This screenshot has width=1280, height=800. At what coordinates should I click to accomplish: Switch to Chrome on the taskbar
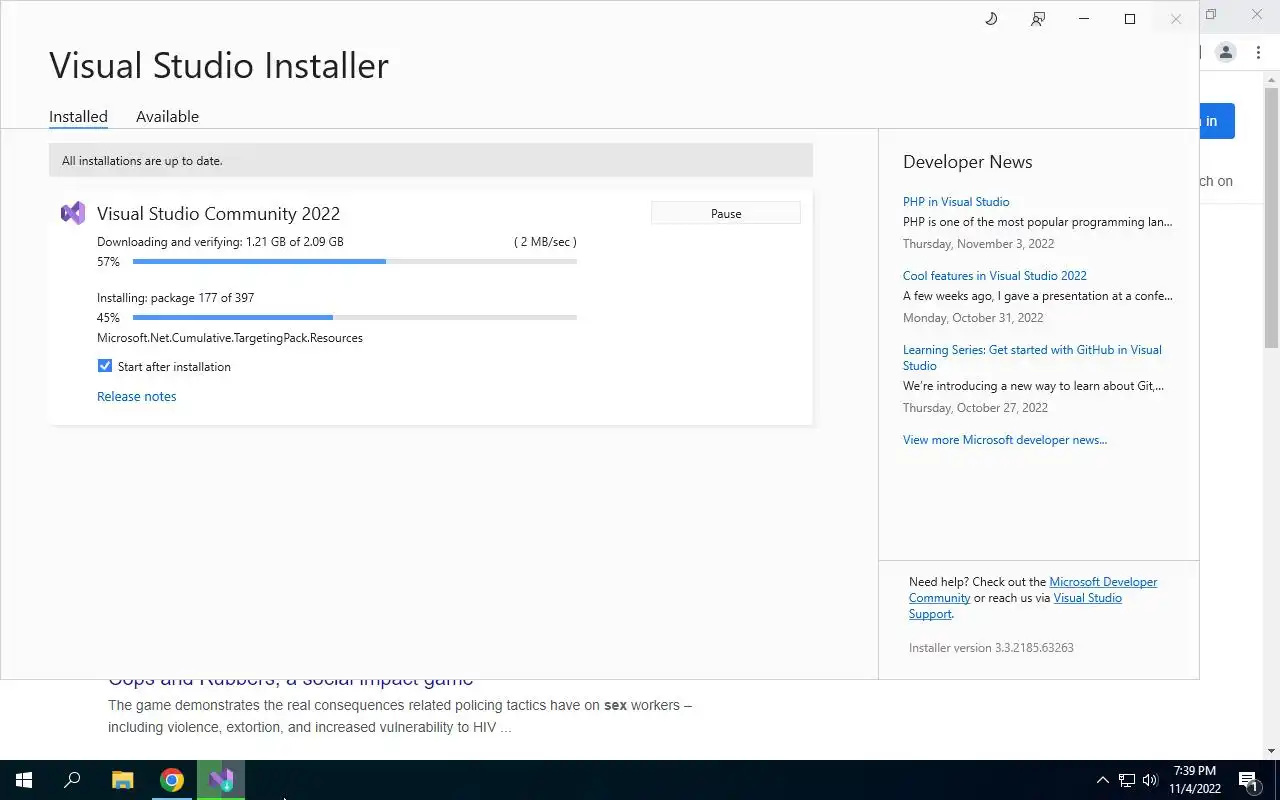(172, 780)
